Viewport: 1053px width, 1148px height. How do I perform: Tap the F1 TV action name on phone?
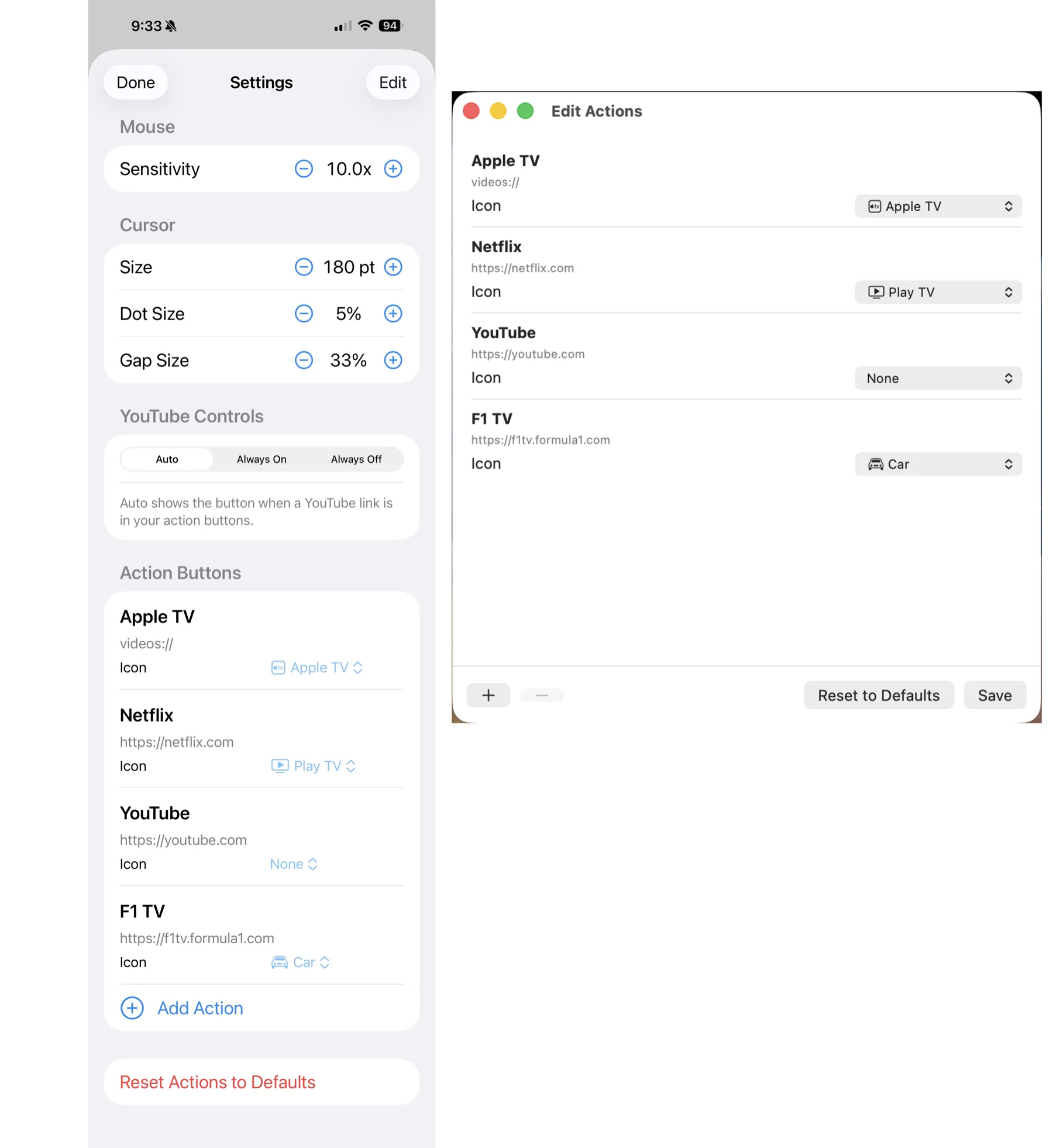click(143, 912)
